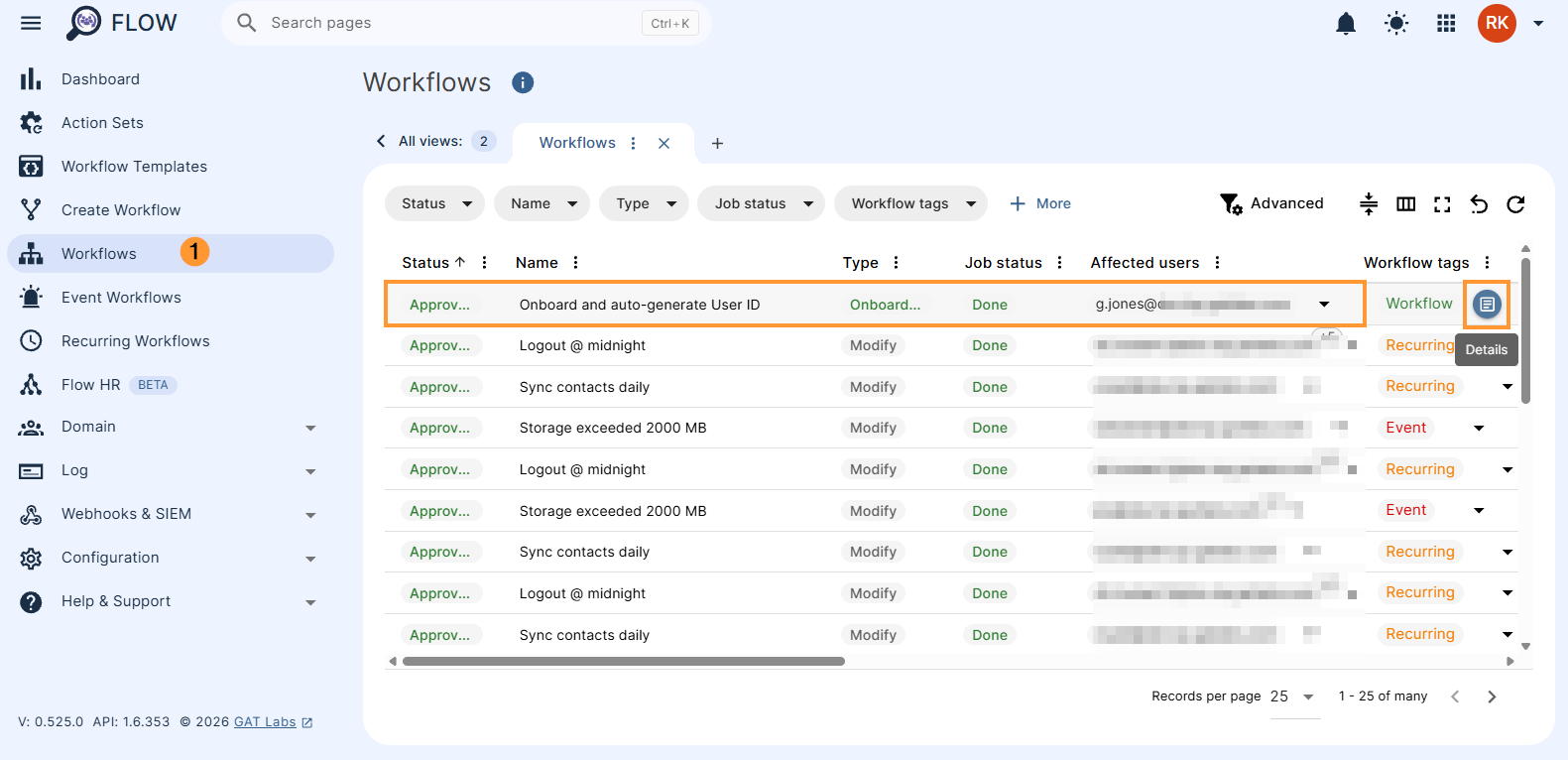Screen dimensions: 1568x760
Task: Refresh the workflows table
Action: tap(1515, 204)
